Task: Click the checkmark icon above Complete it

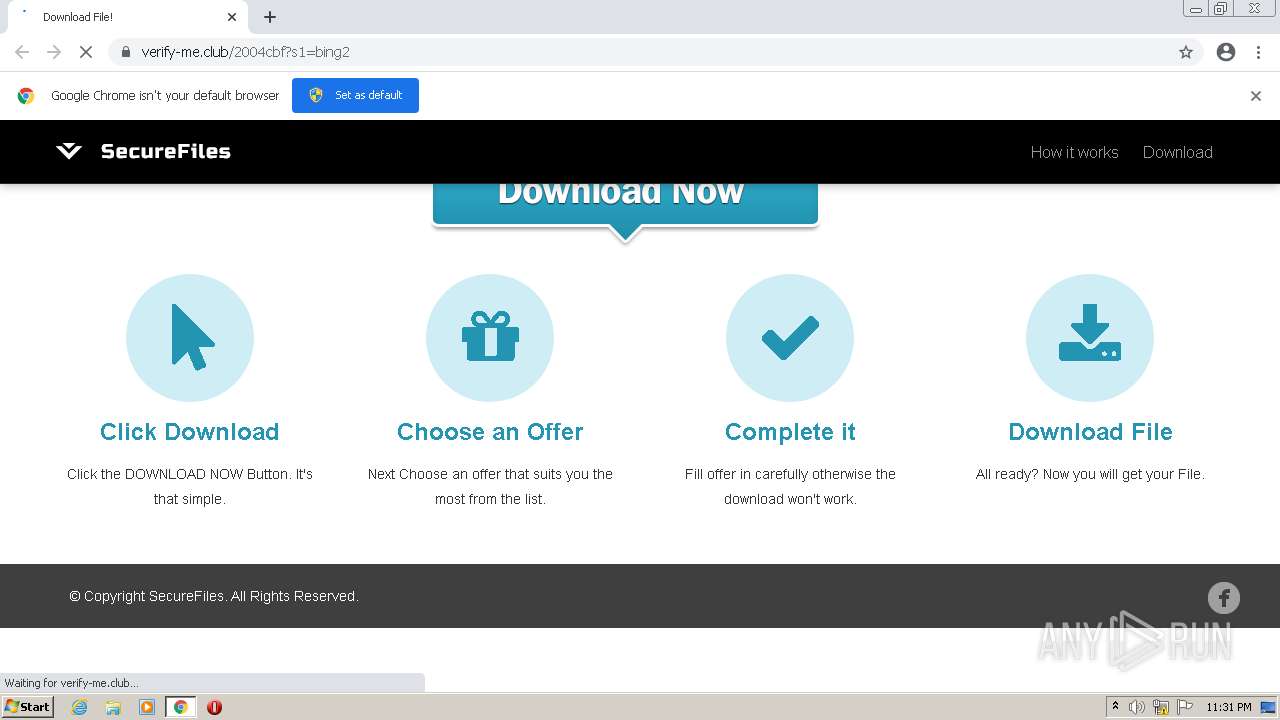Action: click(790, 338)
